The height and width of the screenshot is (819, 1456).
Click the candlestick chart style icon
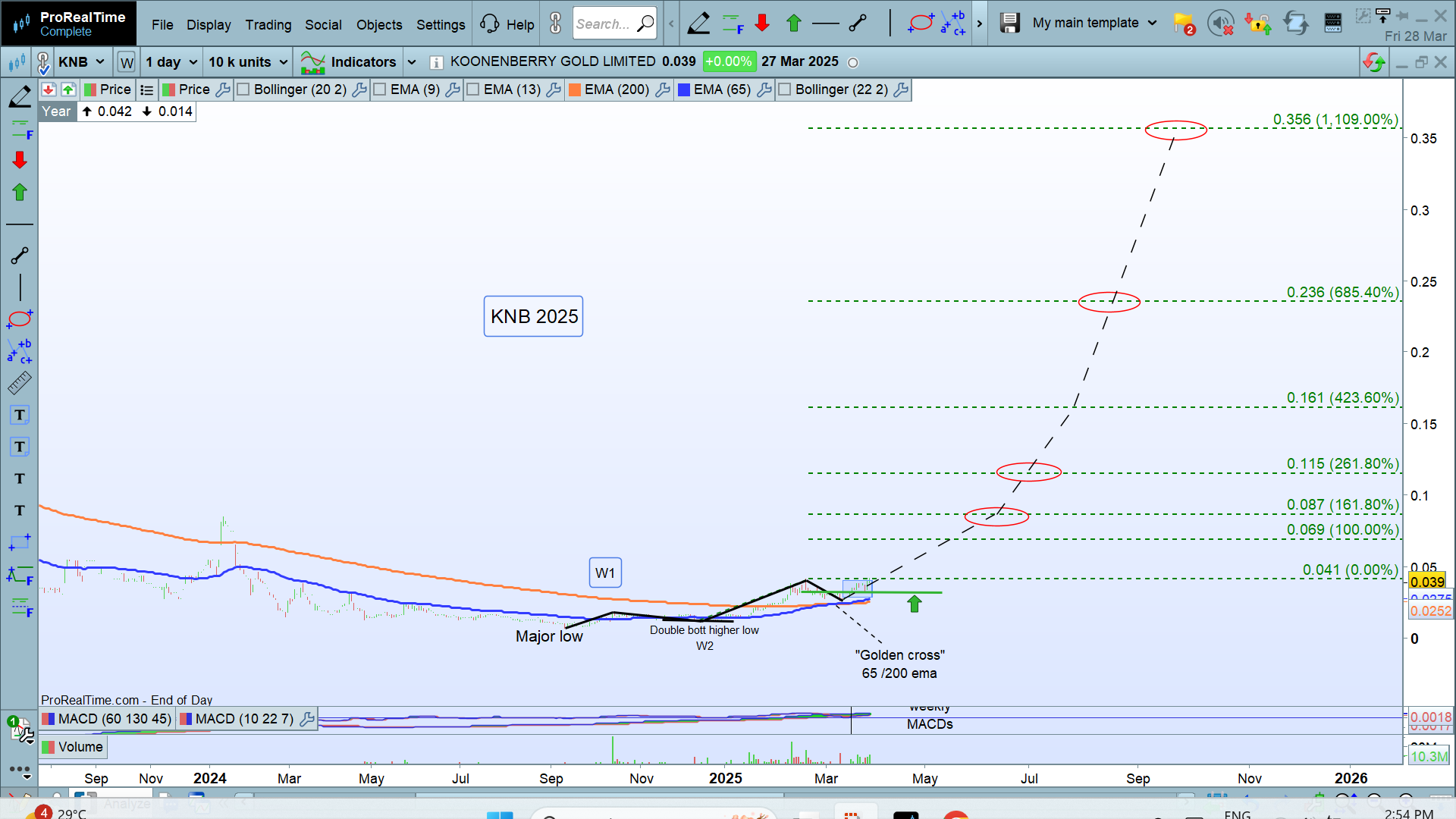point(17,62)
